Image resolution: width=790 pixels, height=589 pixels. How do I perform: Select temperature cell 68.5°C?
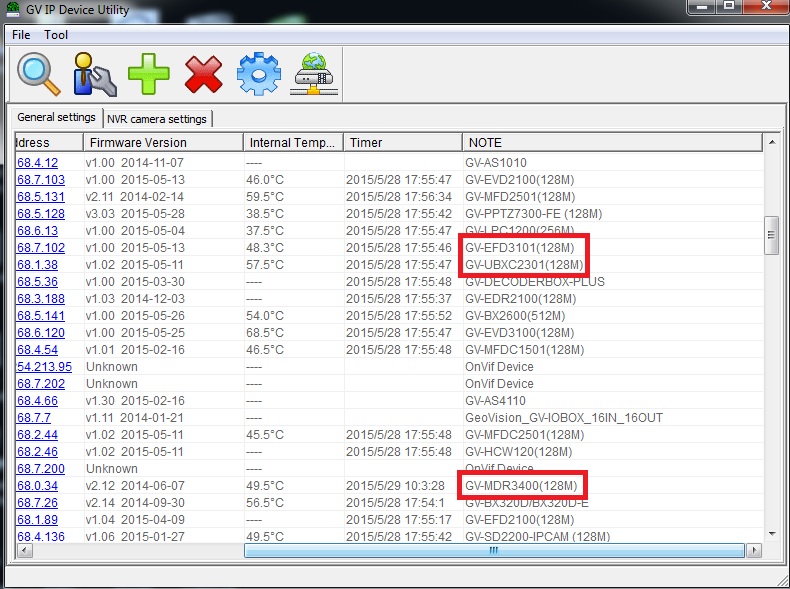(265, 333)
